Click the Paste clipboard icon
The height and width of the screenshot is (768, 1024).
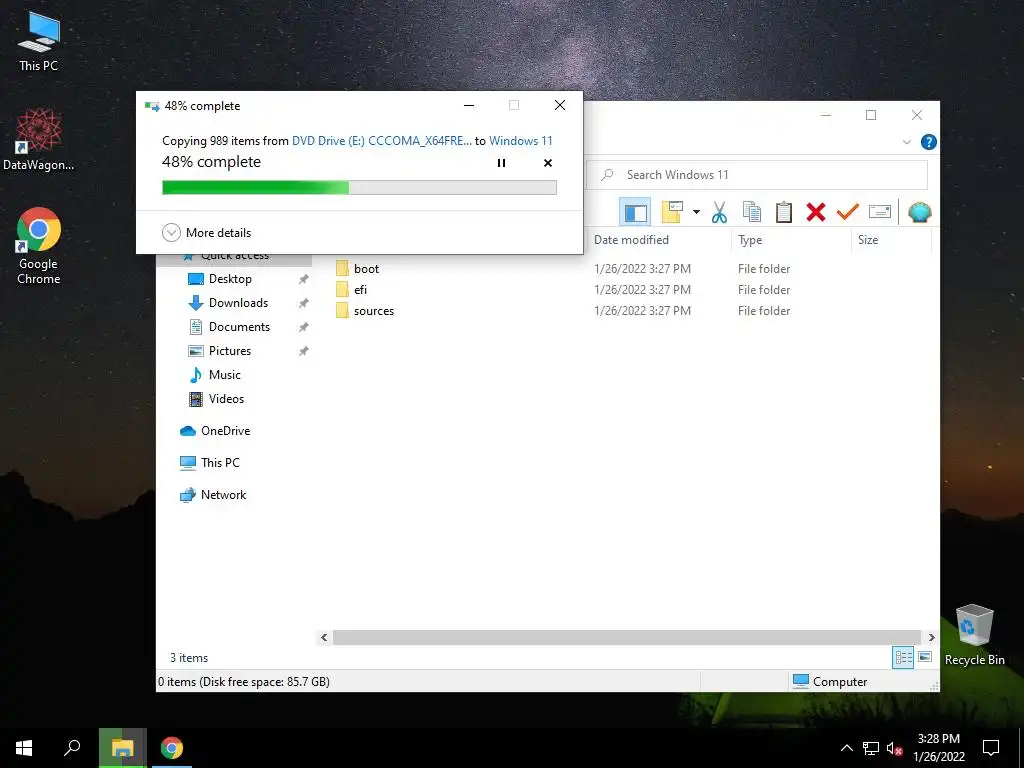point(784,212)
